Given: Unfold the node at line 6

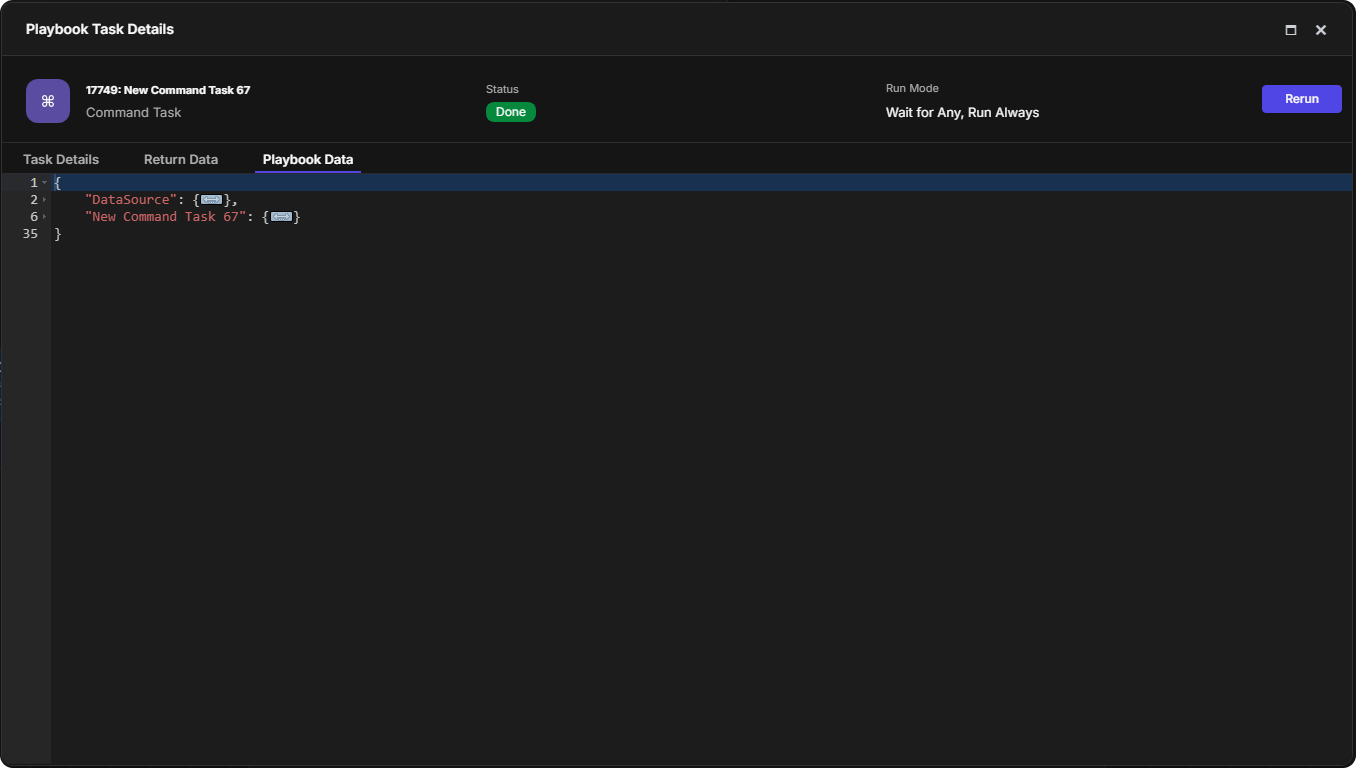Looking at the screenshot, I should point(44,217).
